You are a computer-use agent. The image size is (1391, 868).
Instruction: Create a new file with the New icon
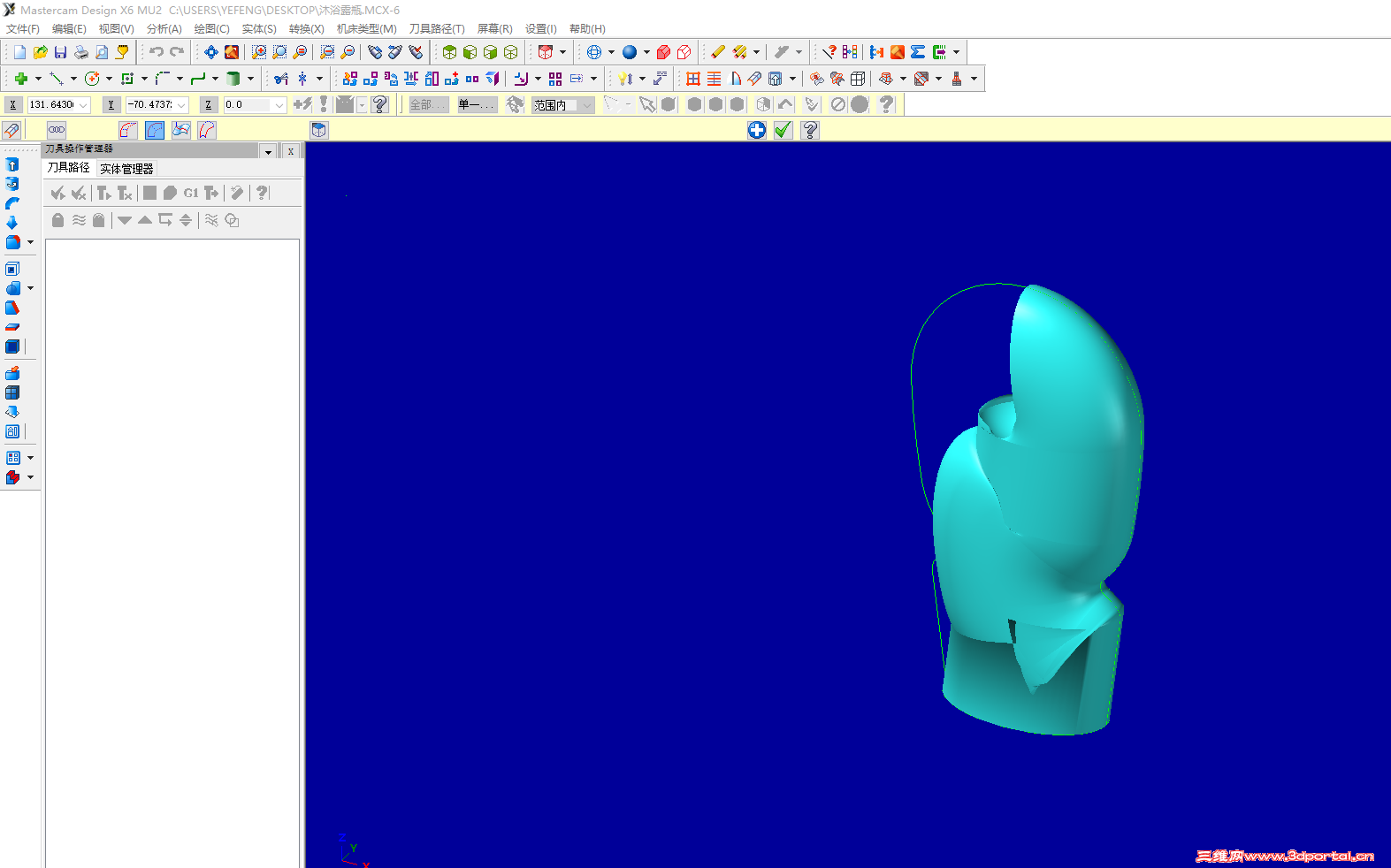(19, 52)
